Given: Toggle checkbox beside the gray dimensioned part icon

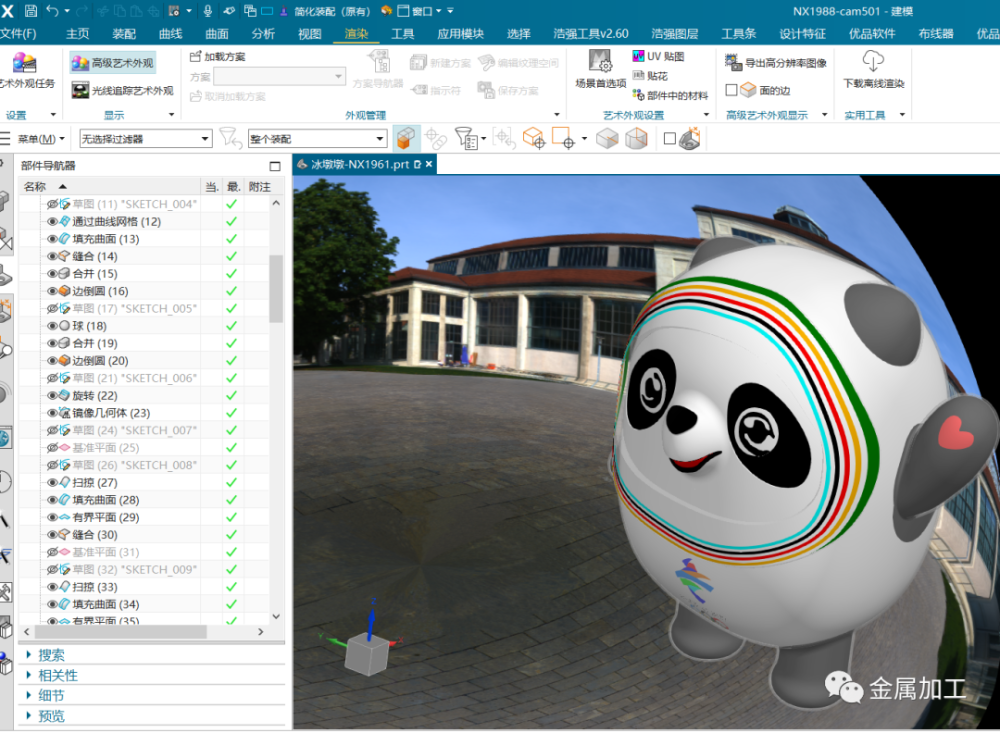Looking at the screenshot, I should click(670, 138).
